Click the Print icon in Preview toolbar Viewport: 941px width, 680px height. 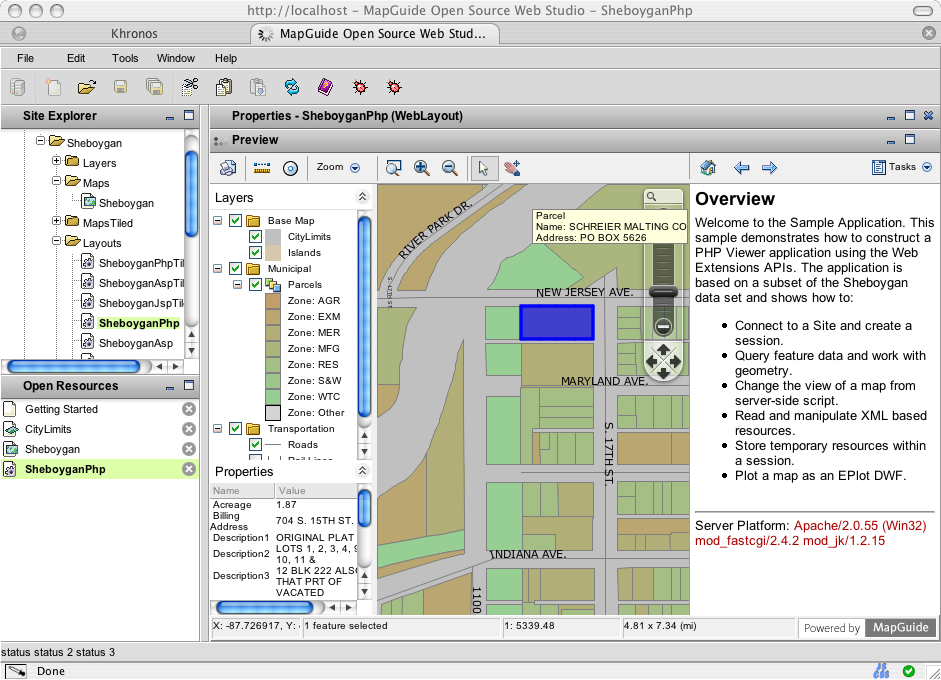point(228,168)
